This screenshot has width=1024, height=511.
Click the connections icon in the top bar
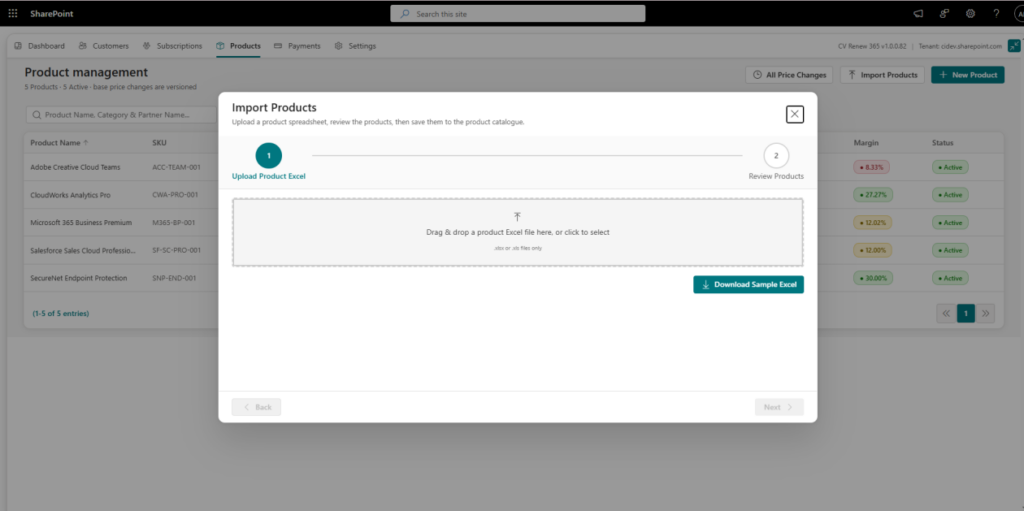point(944,13)
